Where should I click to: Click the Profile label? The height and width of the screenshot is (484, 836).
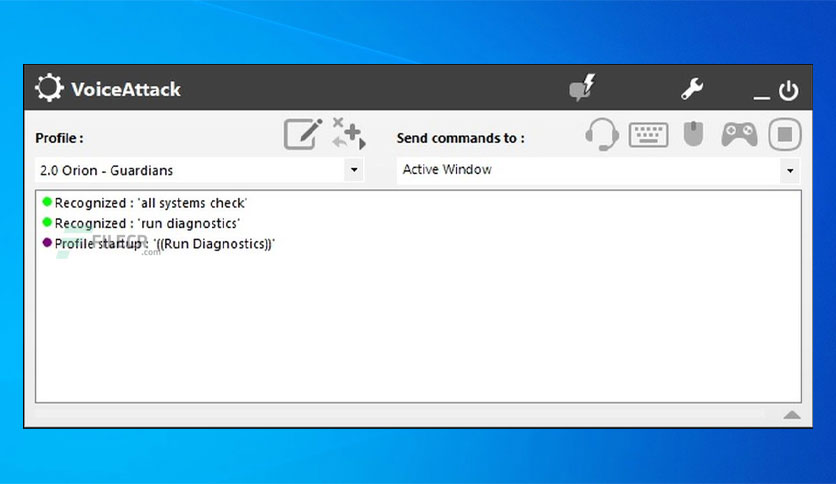click(59, 138)
